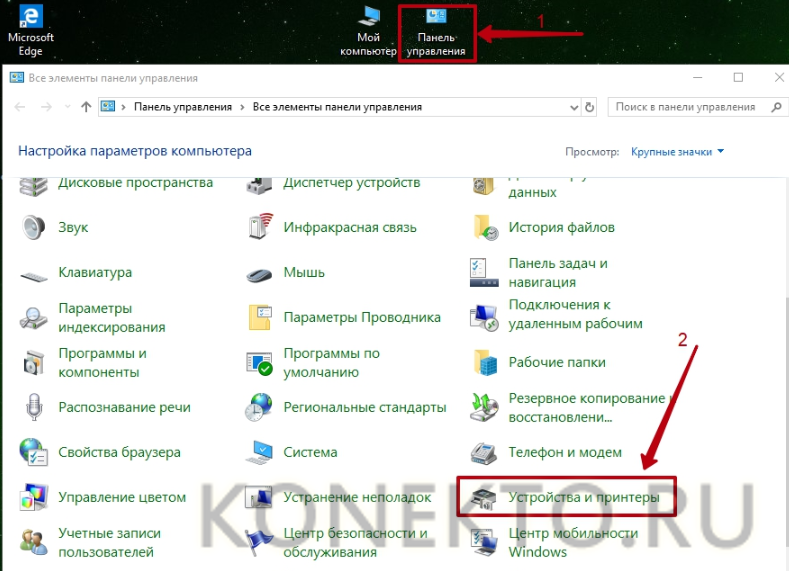
Task: Open the Звук sound icon
Action: tap(33, 227)
